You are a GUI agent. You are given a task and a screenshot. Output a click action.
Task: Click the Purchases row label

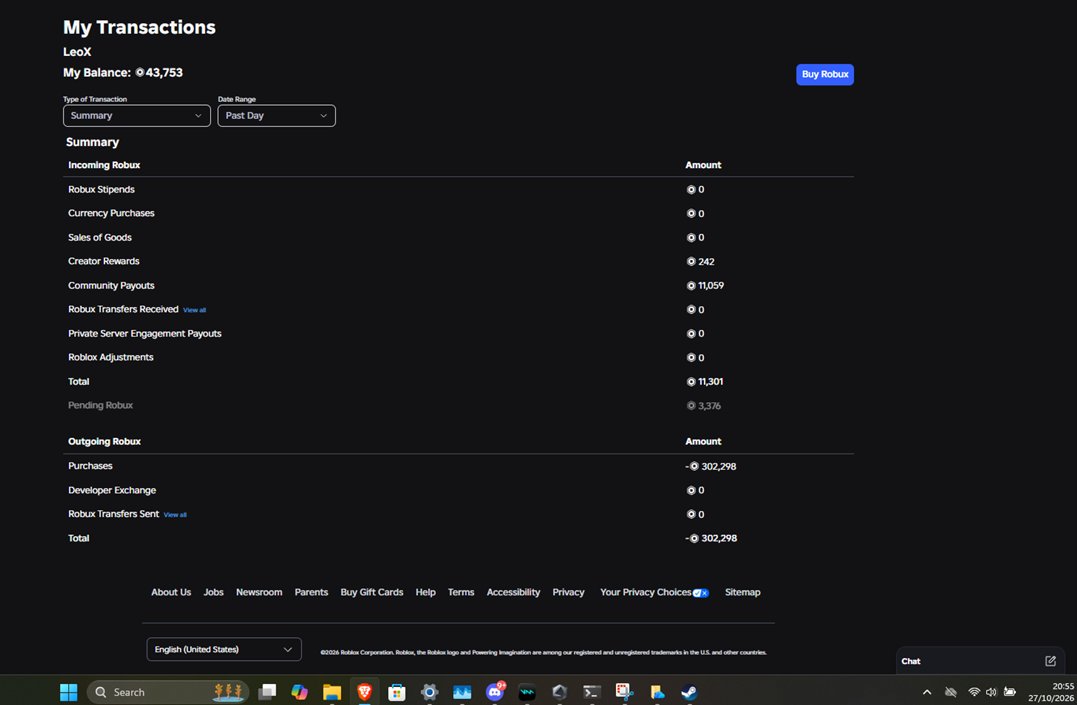tap(90, 466)
